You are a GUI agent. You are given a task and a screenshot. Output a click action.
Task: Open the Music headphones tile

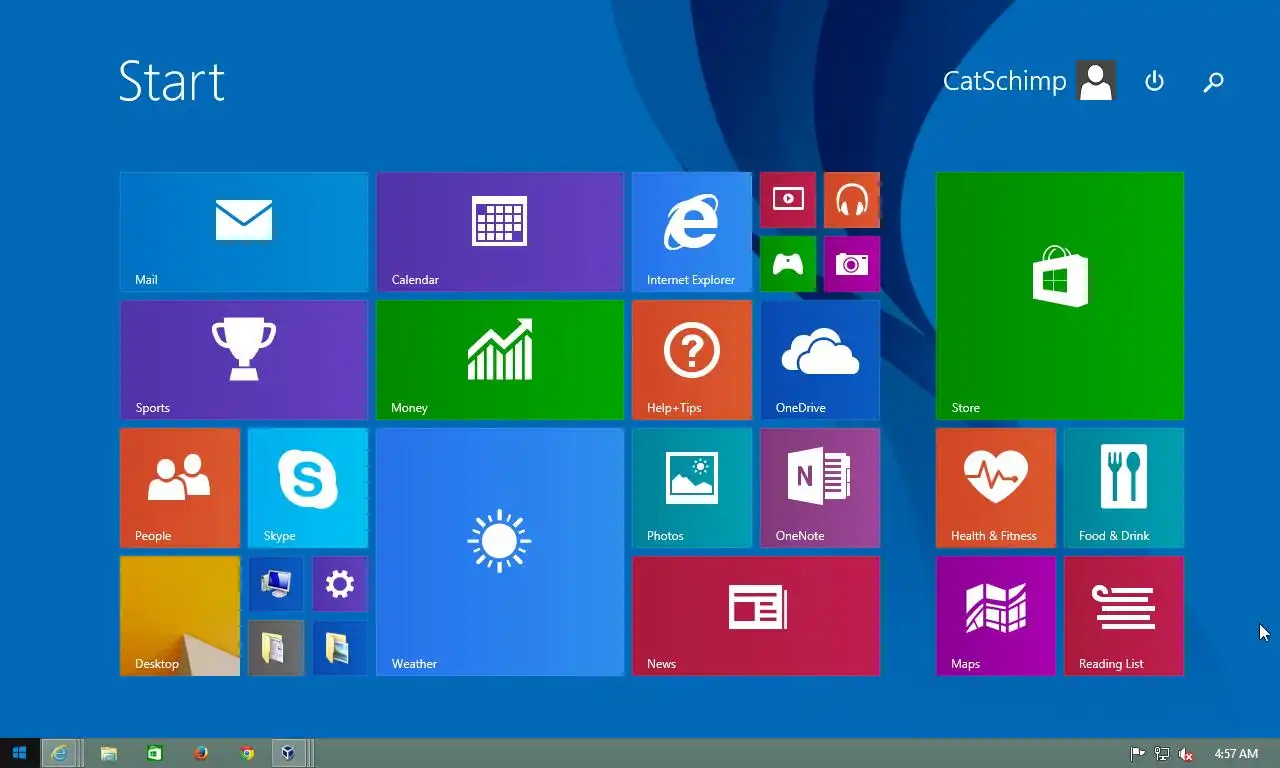852,200
